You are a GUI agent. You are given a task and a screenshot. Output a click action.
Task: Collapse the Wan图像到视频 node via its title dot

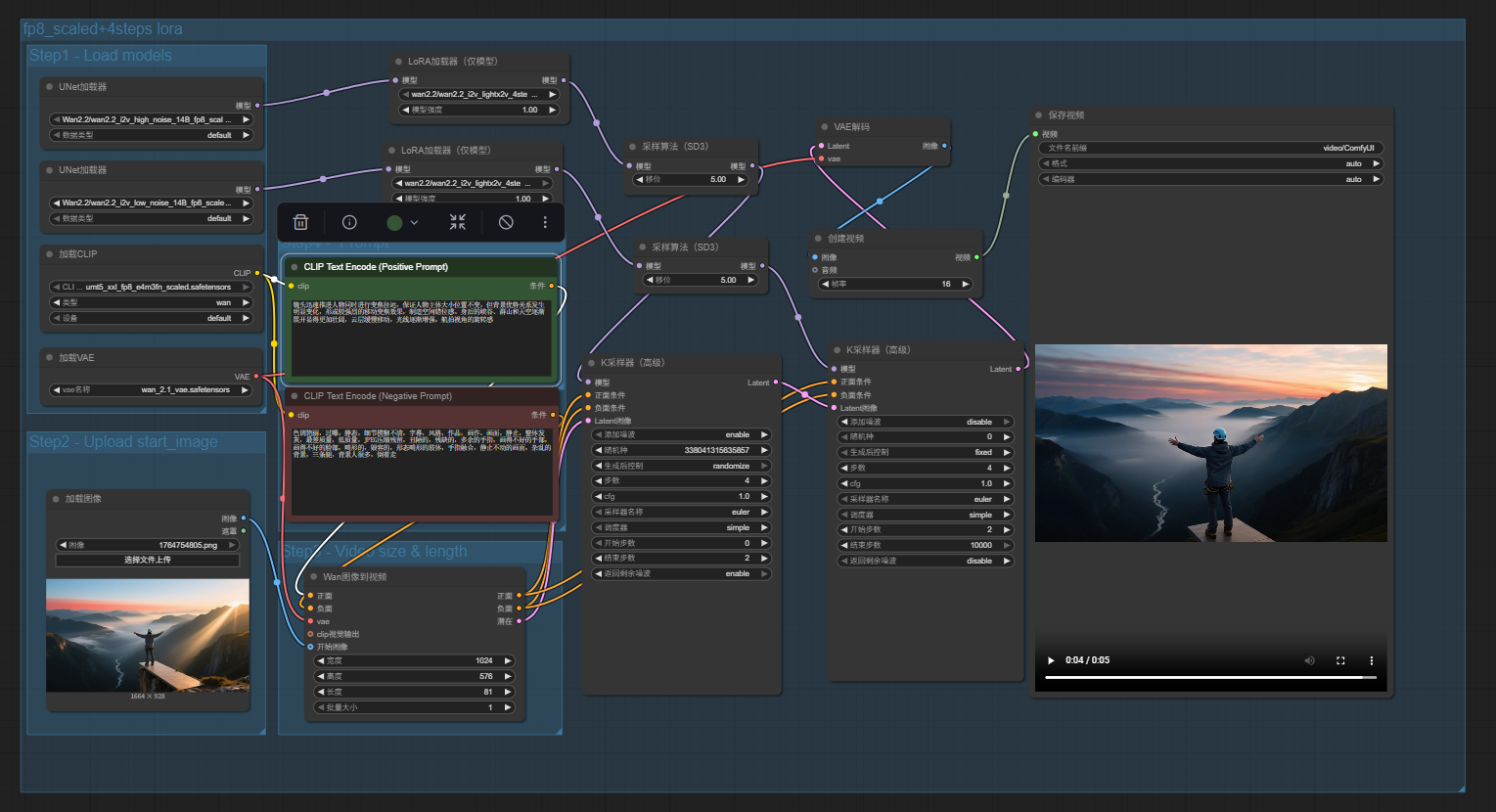coord(314,577)
